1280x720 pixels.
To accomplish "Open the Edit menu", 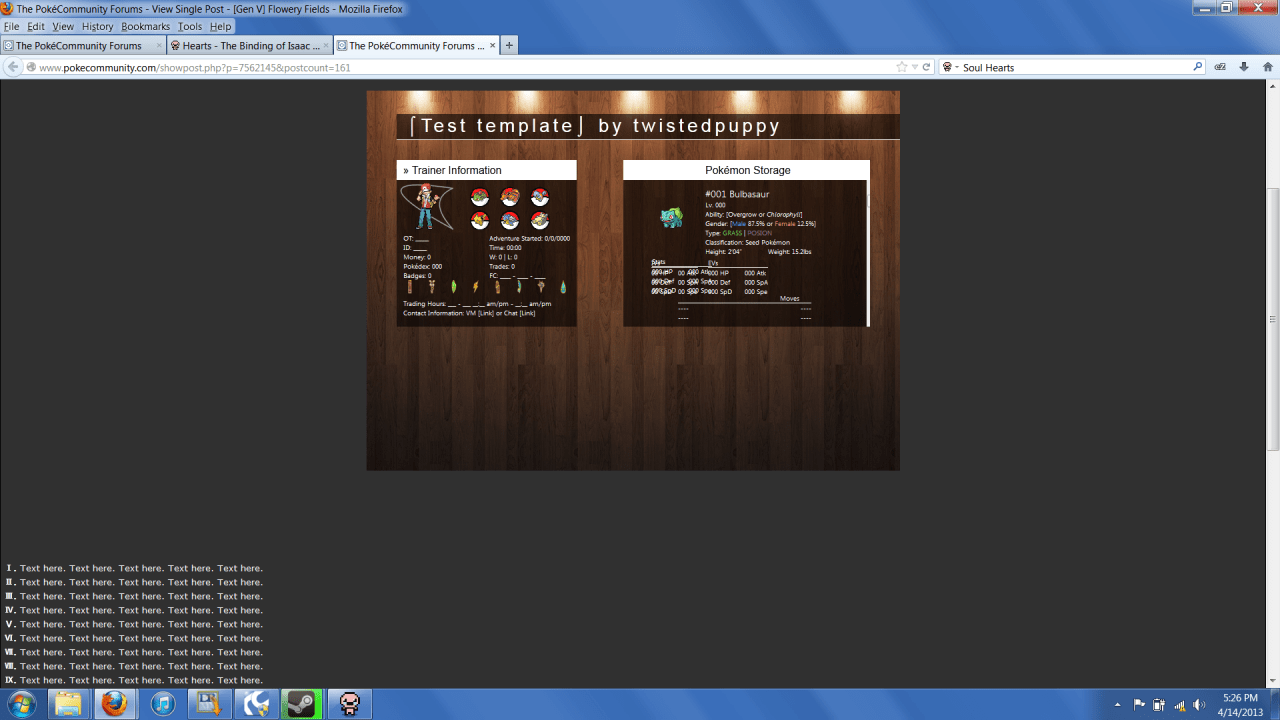I will point(36,27).
